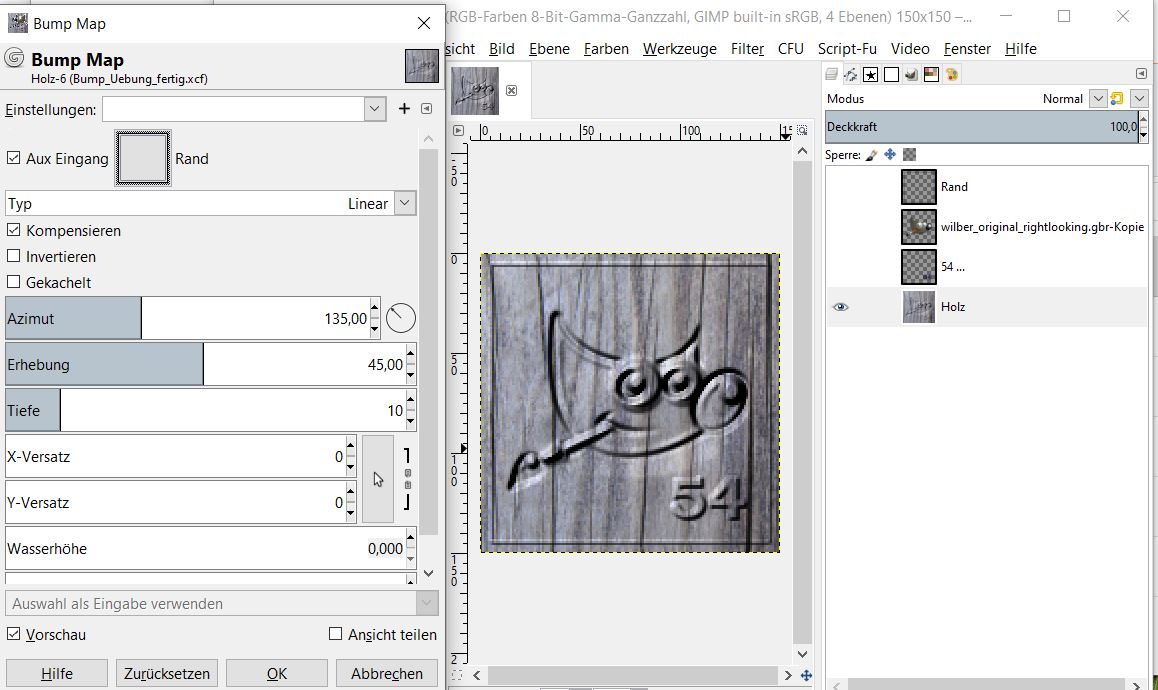Enable the Invertieren checkbox

14,256
